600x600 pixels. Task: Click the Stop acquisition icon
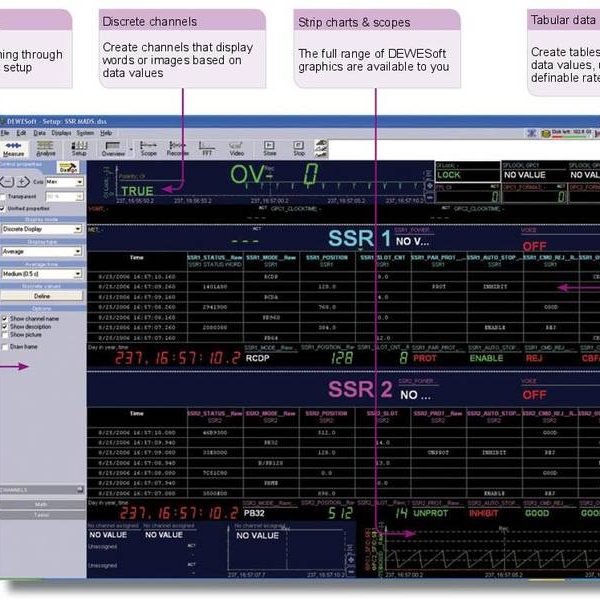click(x=299, y=148)
